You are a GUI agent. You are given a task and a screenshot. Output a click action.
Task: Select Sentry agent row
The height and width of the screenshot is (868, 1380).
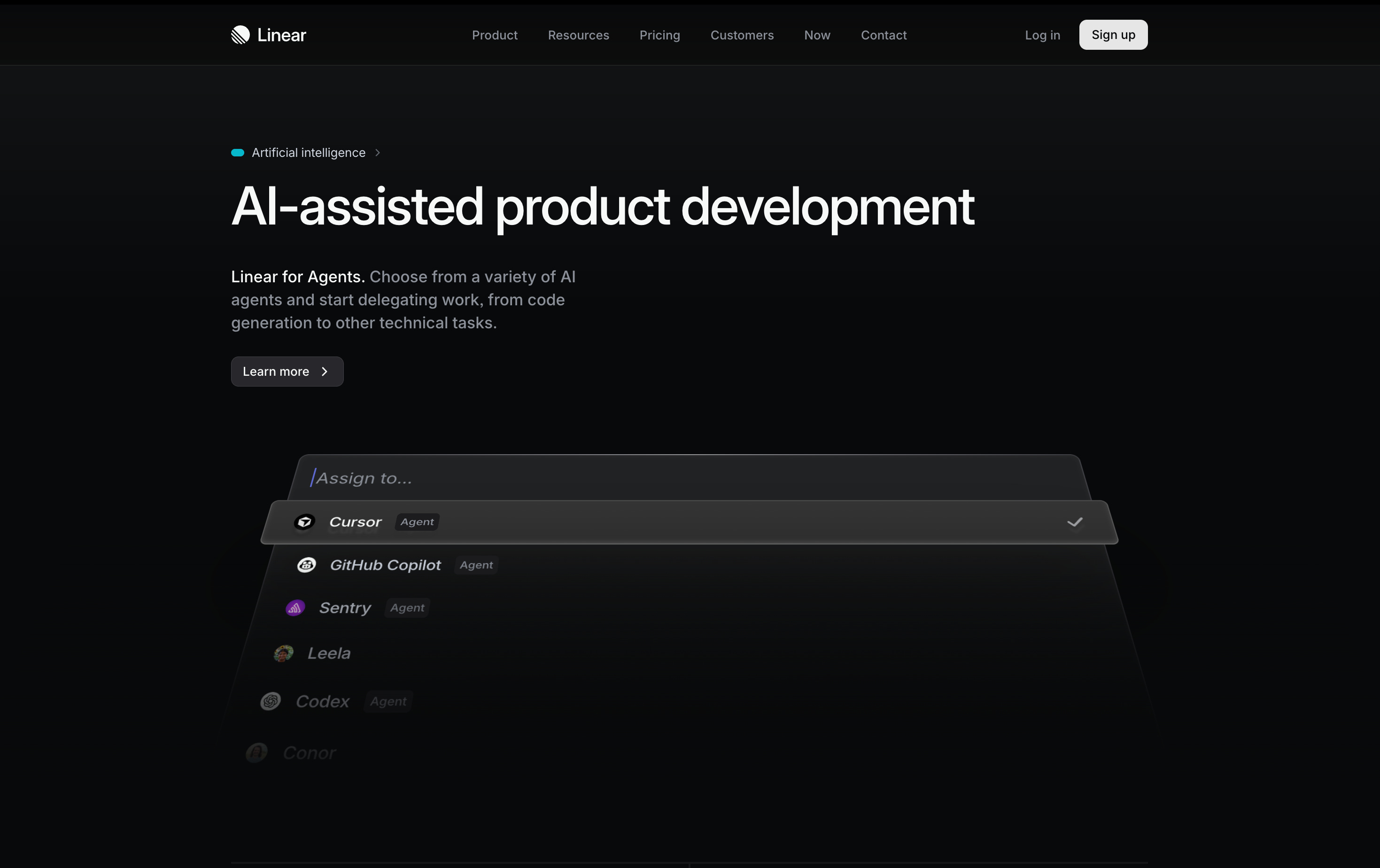[345, 608]
